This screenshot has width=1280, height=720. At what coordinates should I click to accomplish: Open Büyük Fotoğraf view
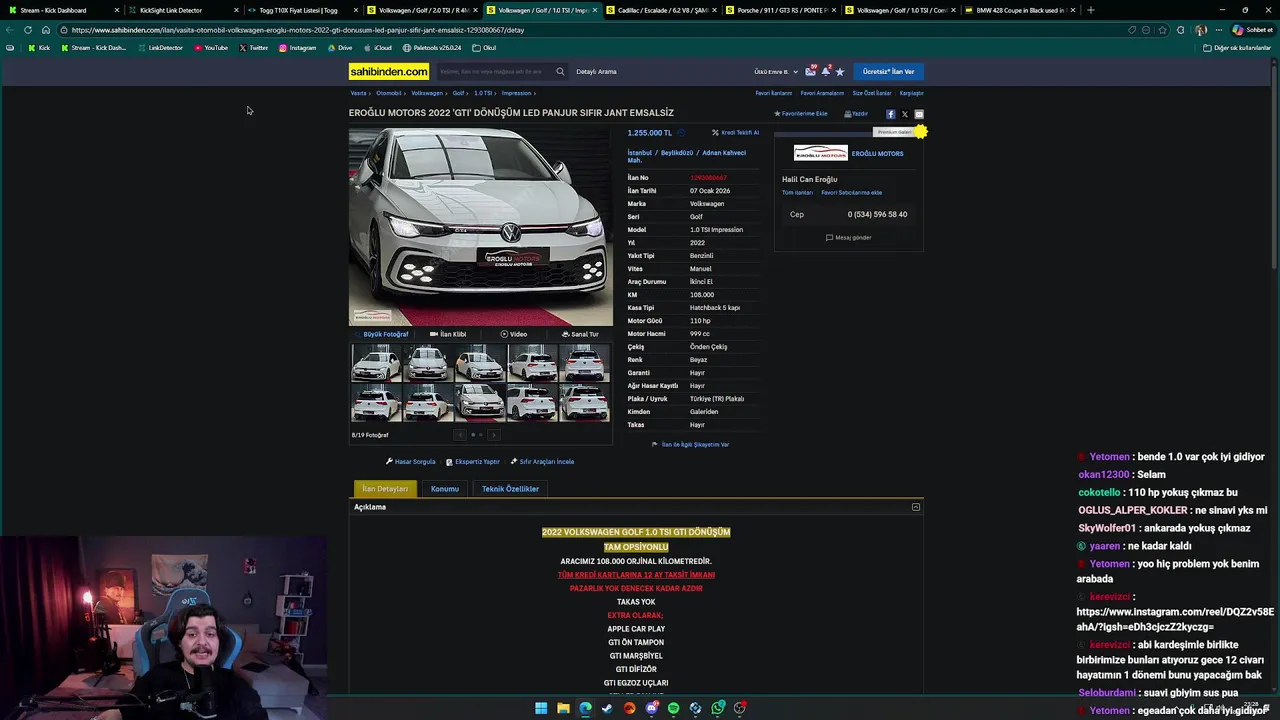click(383, 334)
